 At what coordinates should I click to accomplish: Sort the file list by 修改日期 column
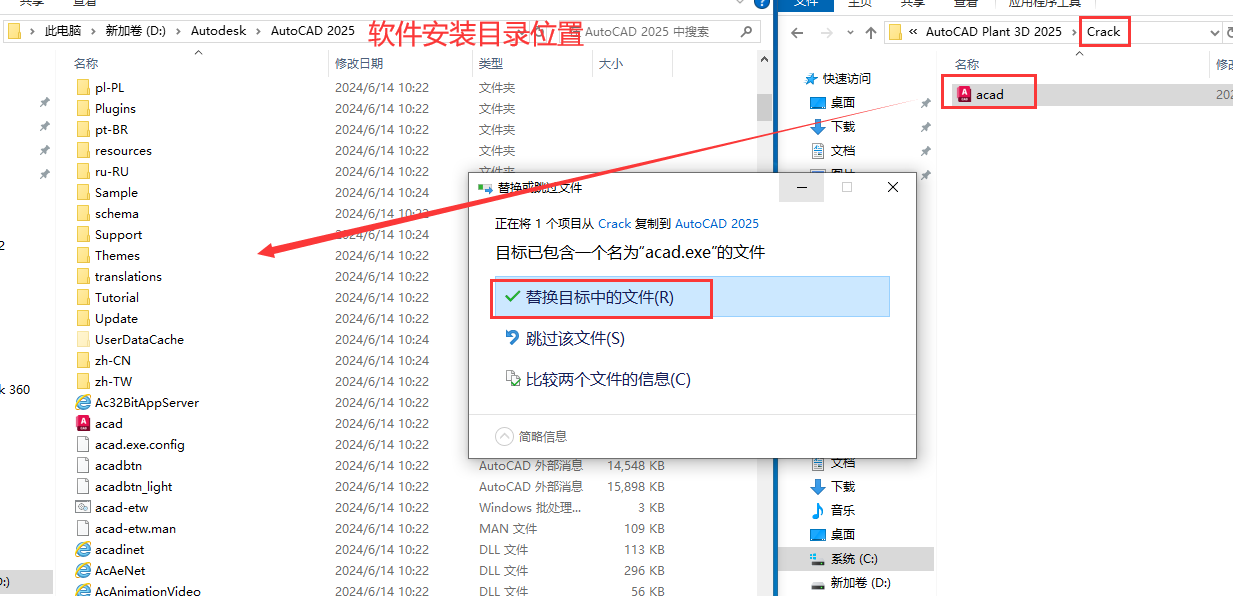point(358,64)
